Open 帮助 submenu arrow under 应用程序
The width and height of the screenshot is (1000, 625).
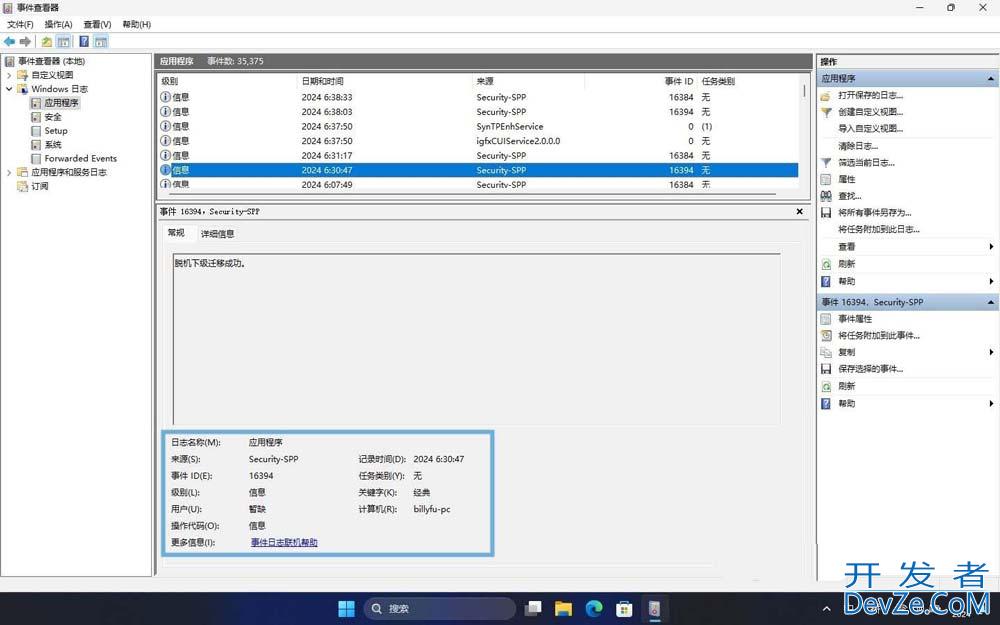coord(991,281)
